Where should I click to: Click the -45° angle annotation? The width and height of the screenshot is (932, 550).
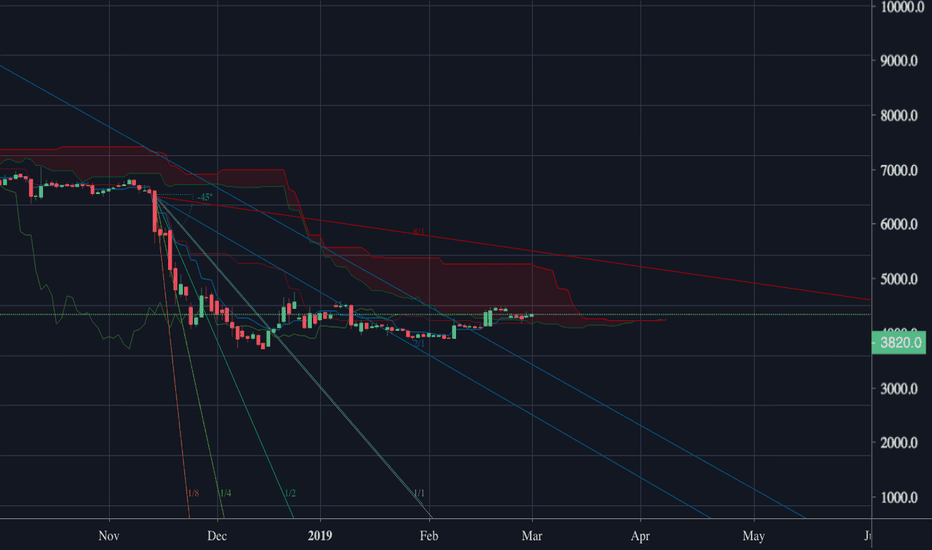(204, 197)
